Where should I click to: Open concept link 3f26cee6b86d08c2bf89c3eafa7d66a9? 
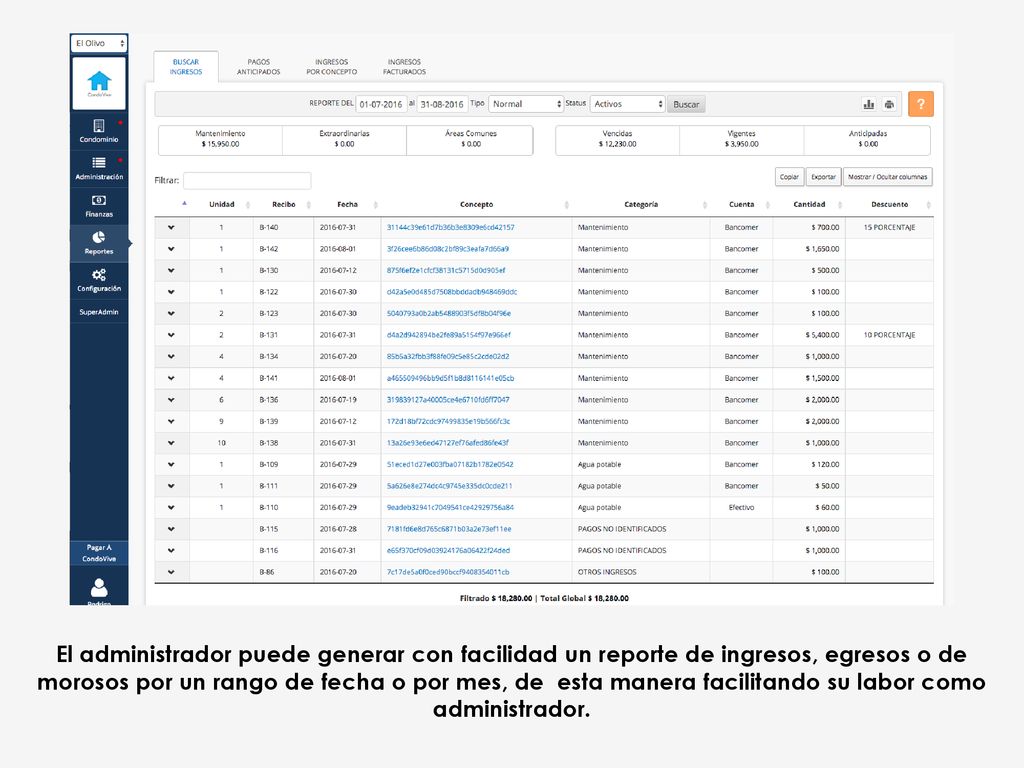(447, 249)
